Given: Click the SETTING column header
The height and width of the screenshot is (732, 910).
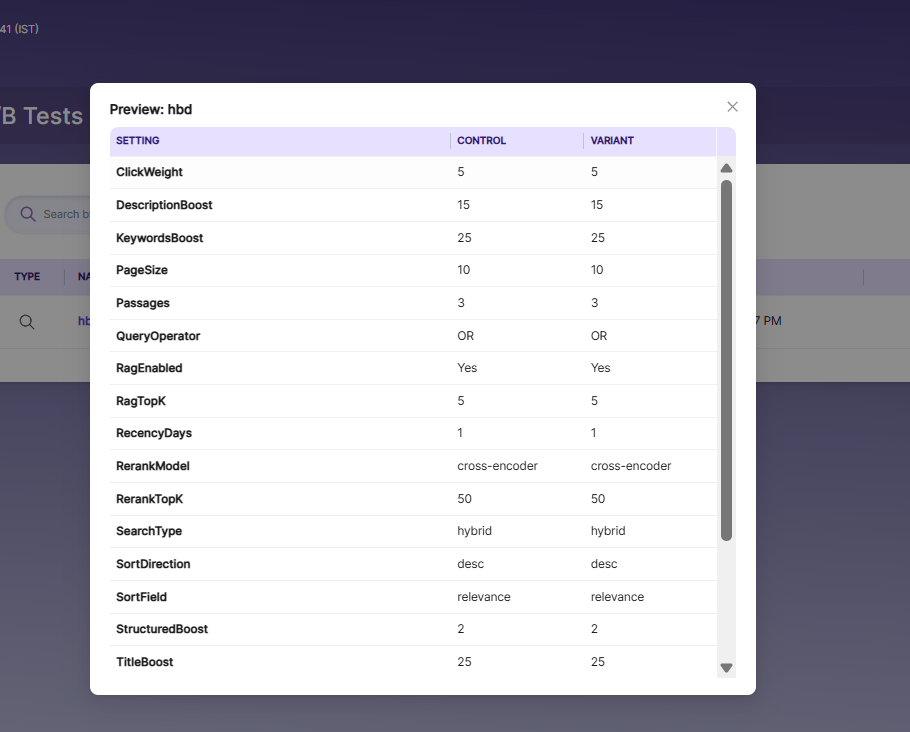Looking at the screenshot, I should [x=138, y=140].
